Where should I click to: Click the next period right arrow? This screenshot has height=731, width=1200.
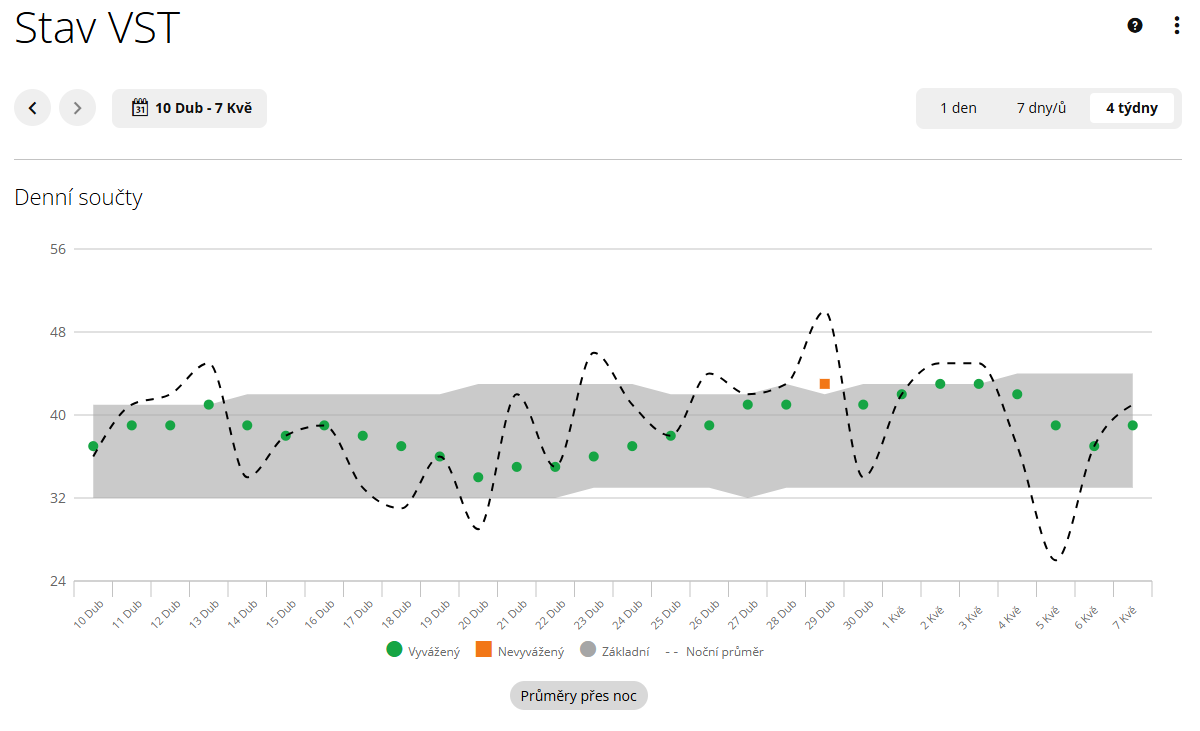pyautogui.click(x=77, y=108)
